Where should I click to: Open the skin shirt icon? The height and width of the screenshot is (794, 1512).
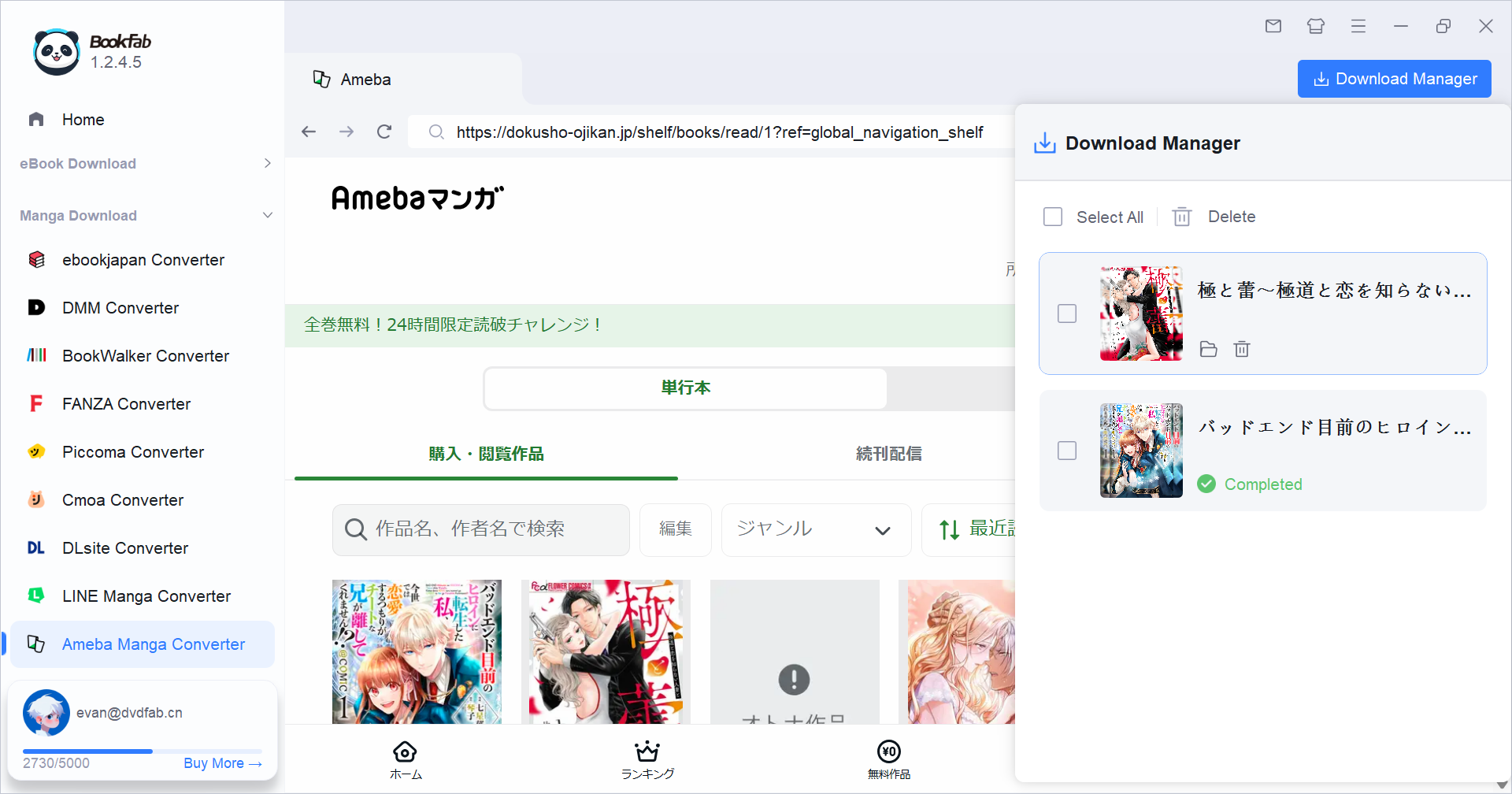coord(1316,26)
